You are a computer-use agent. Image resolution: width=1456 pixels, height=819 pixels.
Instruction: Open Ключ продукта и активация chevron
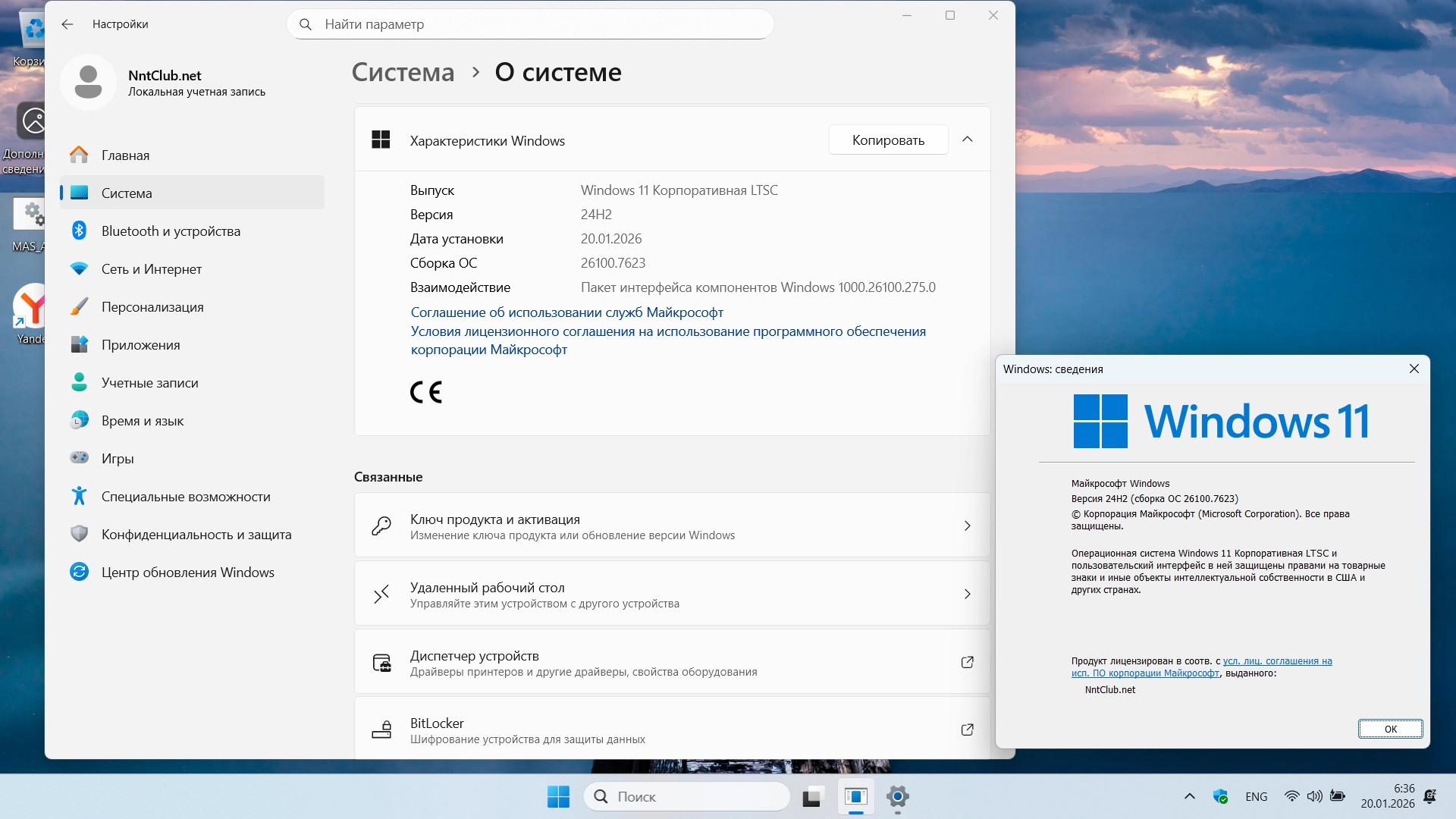[x=967, y=526]
